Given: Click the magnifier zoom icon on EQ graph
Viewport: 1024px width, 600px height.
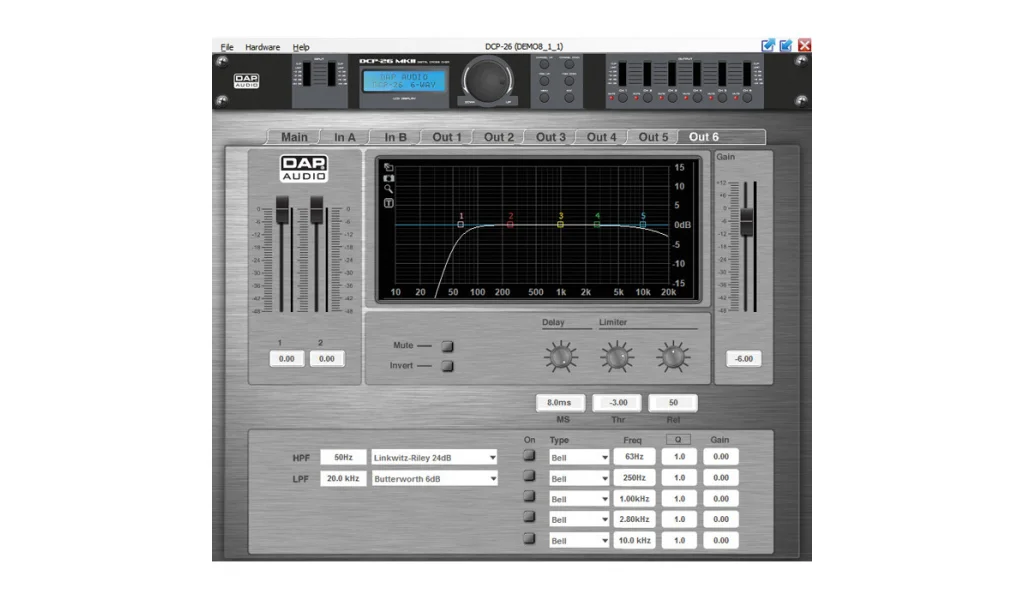Looking at the screenshot, I should (x=389, y=189).
